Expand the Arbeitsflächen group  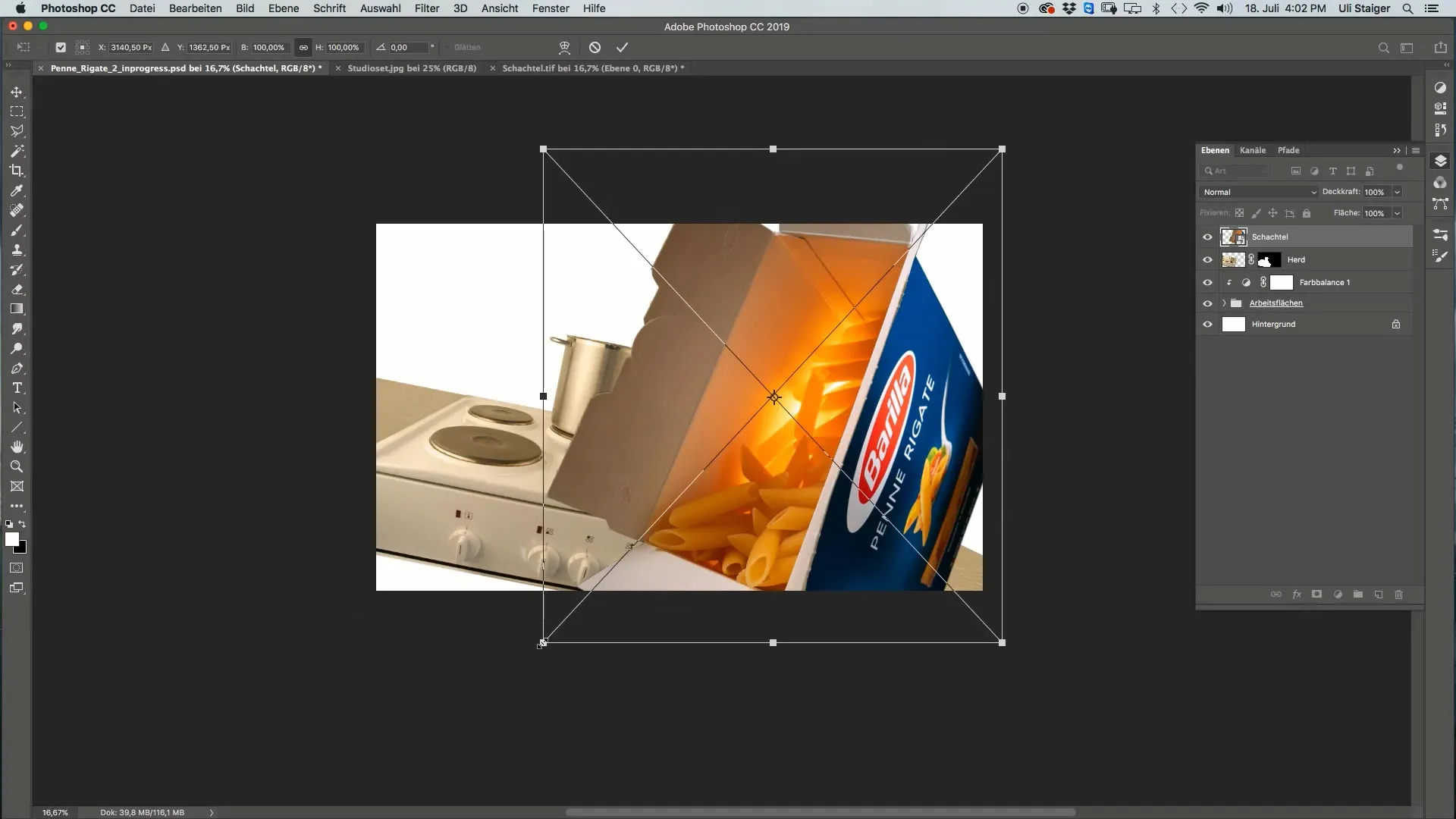pos(1224,303)
